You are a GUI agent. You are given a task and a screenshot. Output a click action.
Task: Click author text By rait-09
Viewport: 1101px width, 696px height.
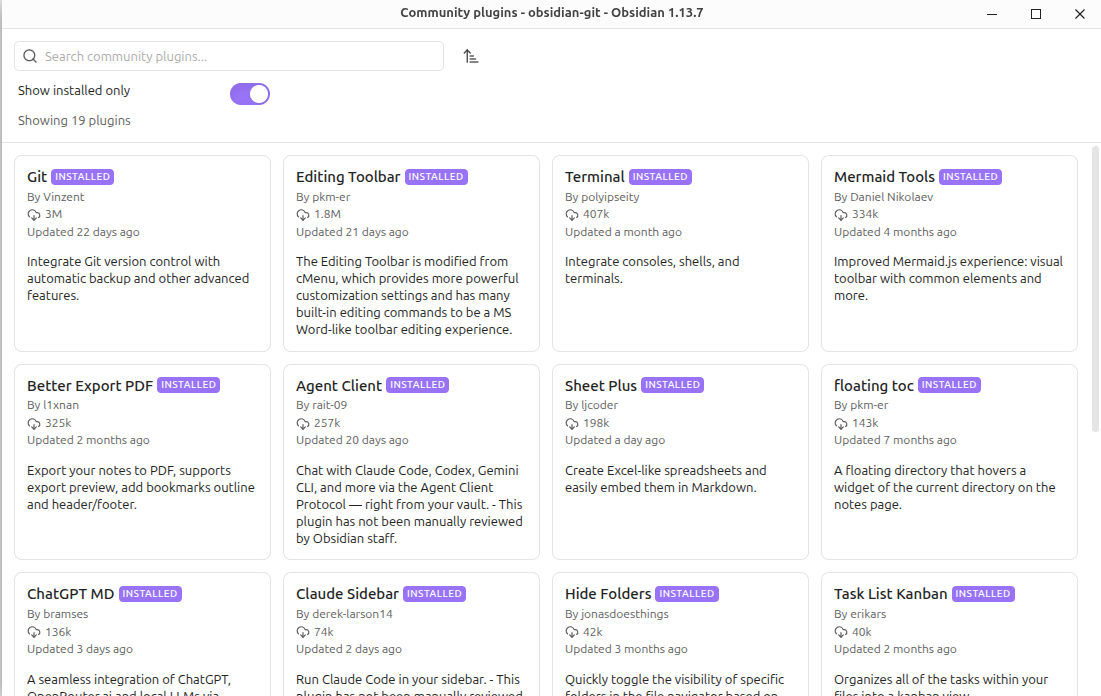[x=322, y=405]
